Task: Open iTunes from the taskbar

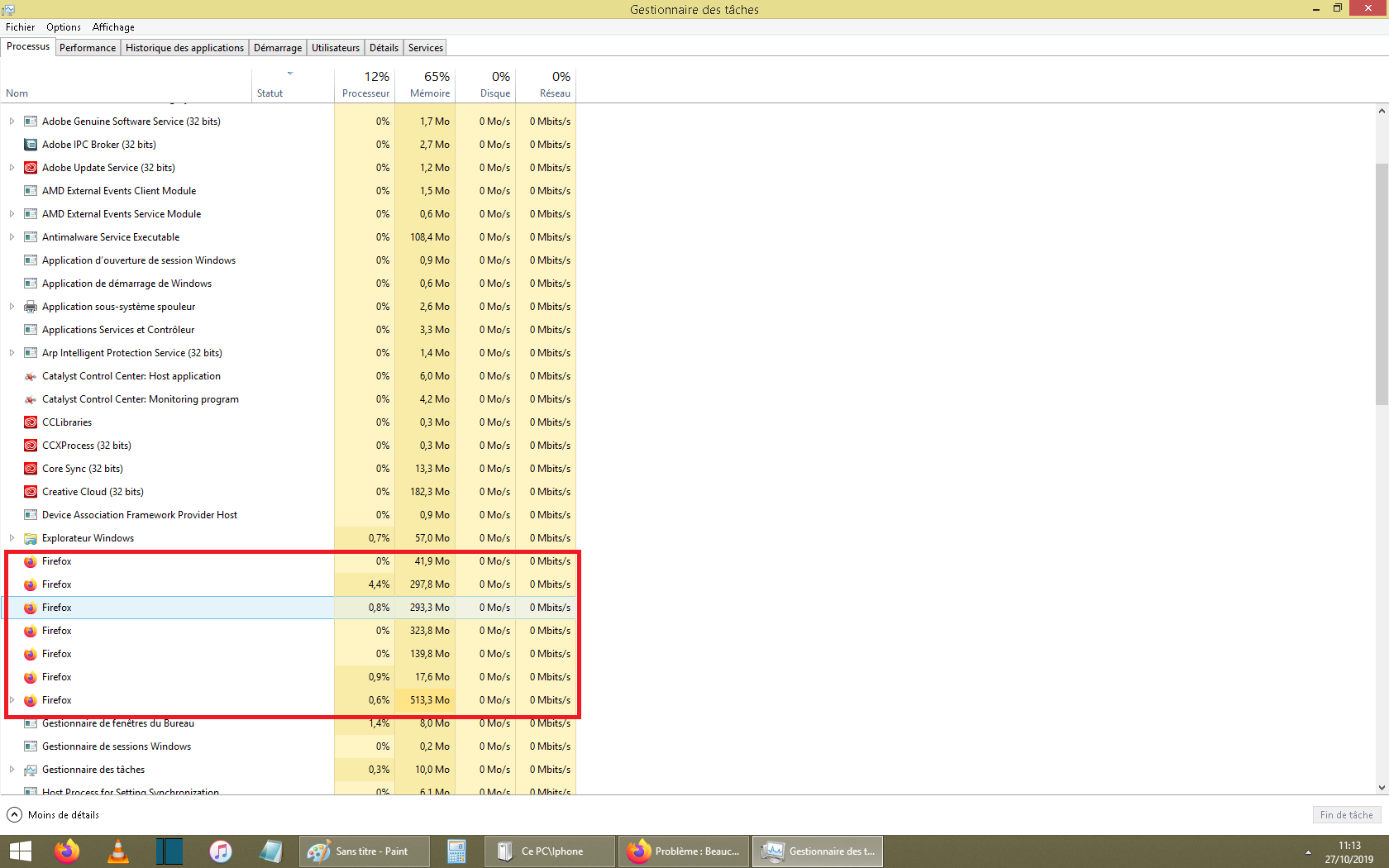Action: coord(221,851)
